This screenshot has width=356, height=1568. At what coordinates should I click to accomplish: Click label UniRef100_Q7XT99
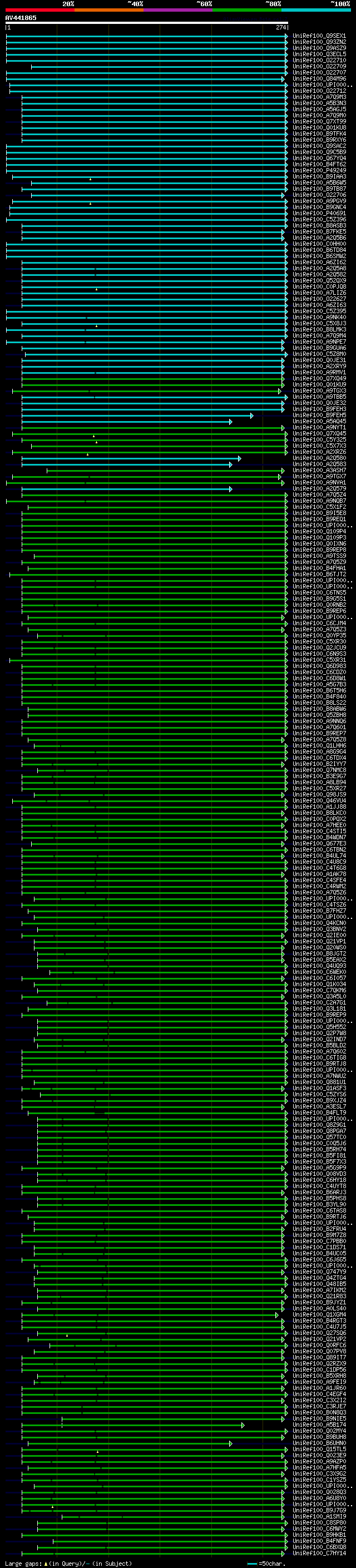(x=319, y=122)
